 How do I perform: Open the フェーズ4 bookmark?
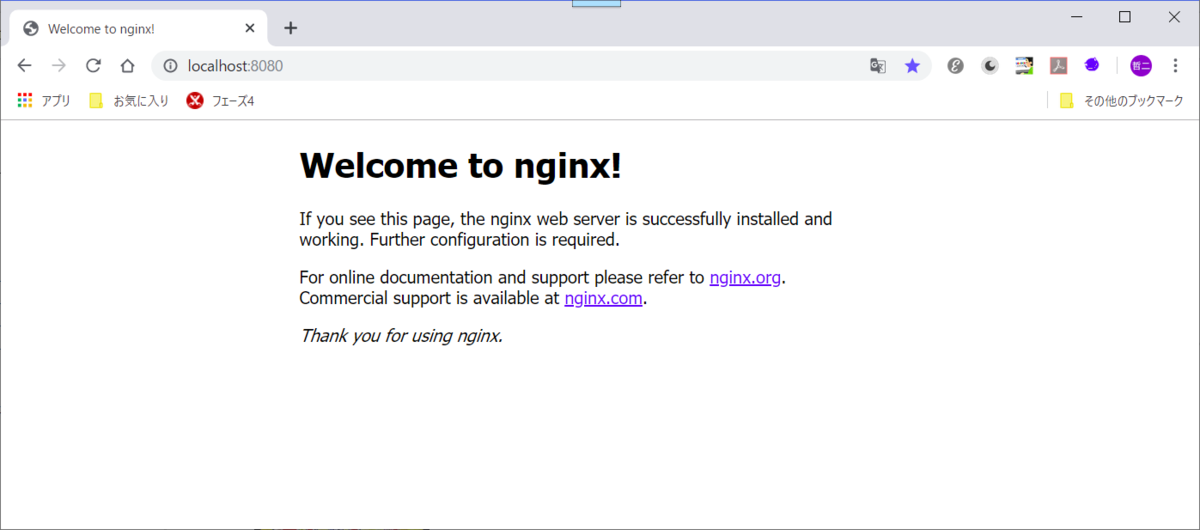pyautogui.click(x=220, y=100)
